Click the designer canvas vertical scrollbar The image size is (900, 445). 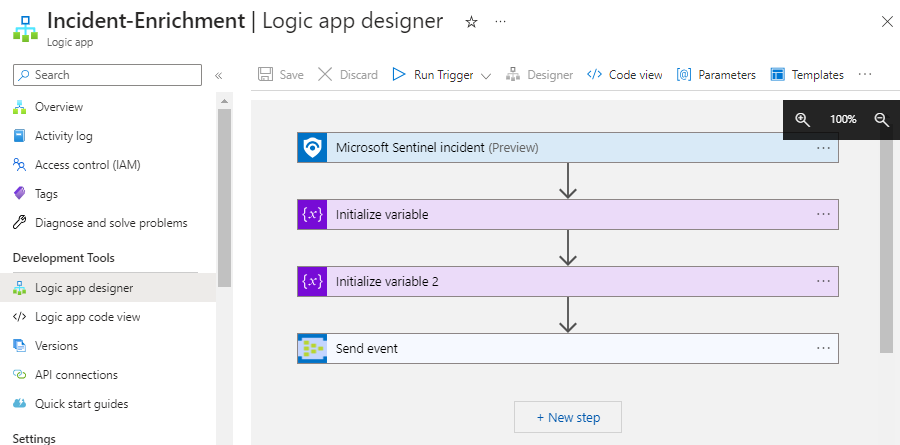tap(886, 246)
